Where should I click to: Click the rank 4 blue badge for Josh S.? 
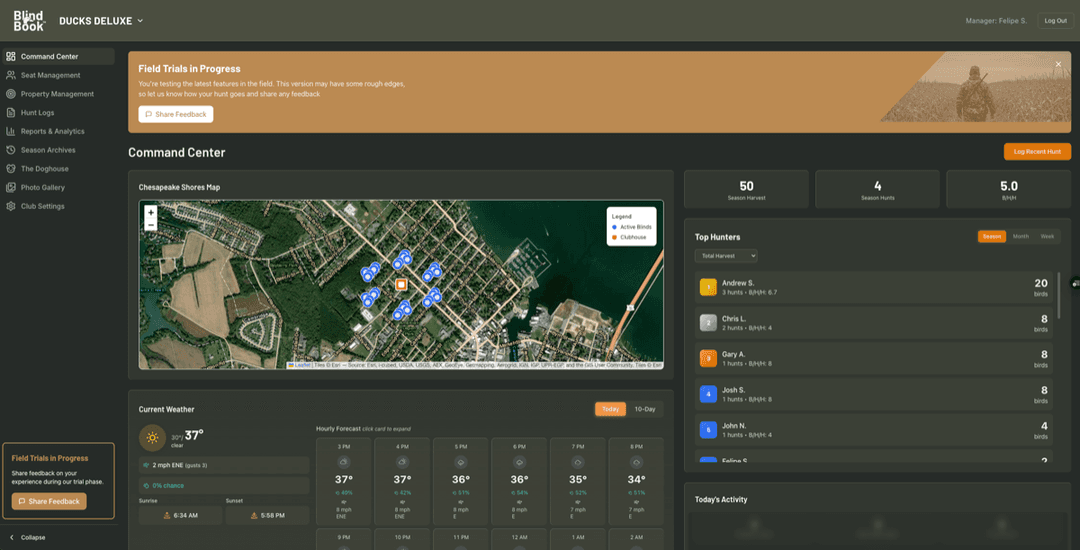point(708,394)
